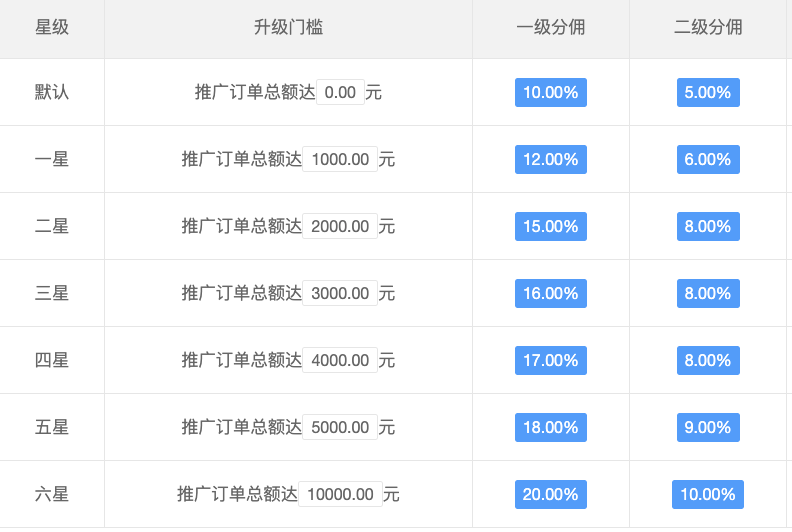Select the 3000.00 threshold input field
The width and height of the screenshot is (792, 532).
tap(340, 294)
